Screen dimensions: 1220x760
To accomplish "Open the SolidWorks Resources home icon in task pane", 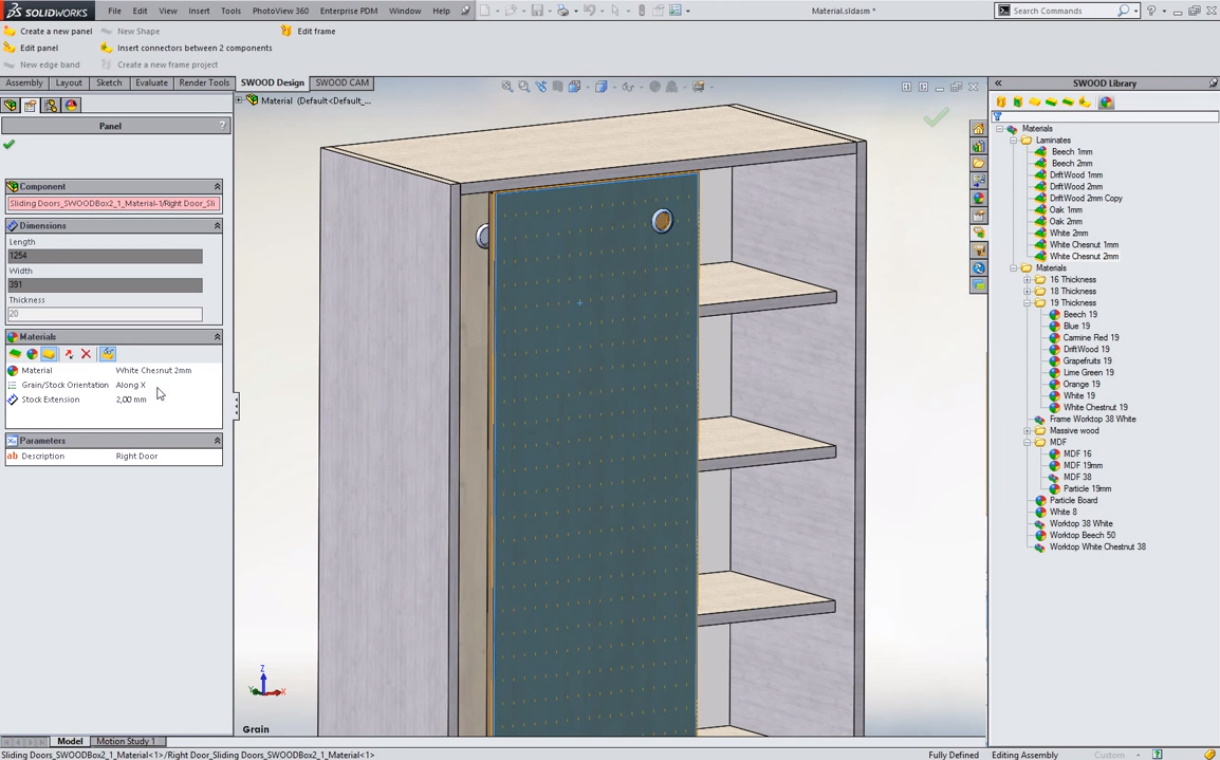I will pos(978,129).
